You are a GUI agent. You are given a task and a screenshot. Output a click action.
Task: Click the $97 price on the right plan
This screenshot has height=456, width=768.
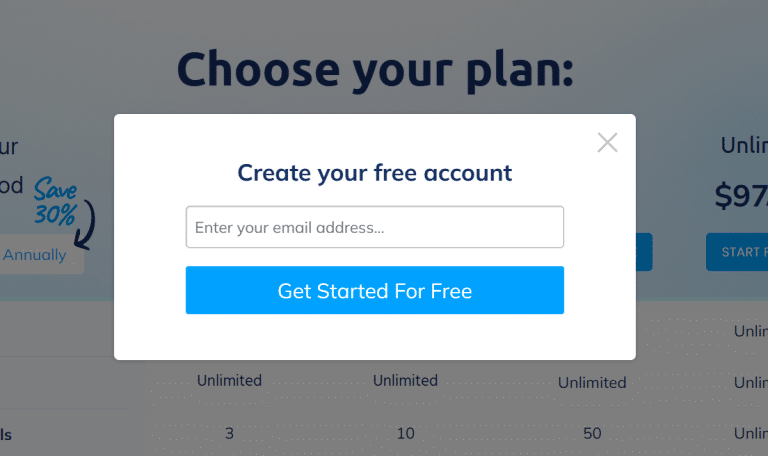[x=741, y=195]
